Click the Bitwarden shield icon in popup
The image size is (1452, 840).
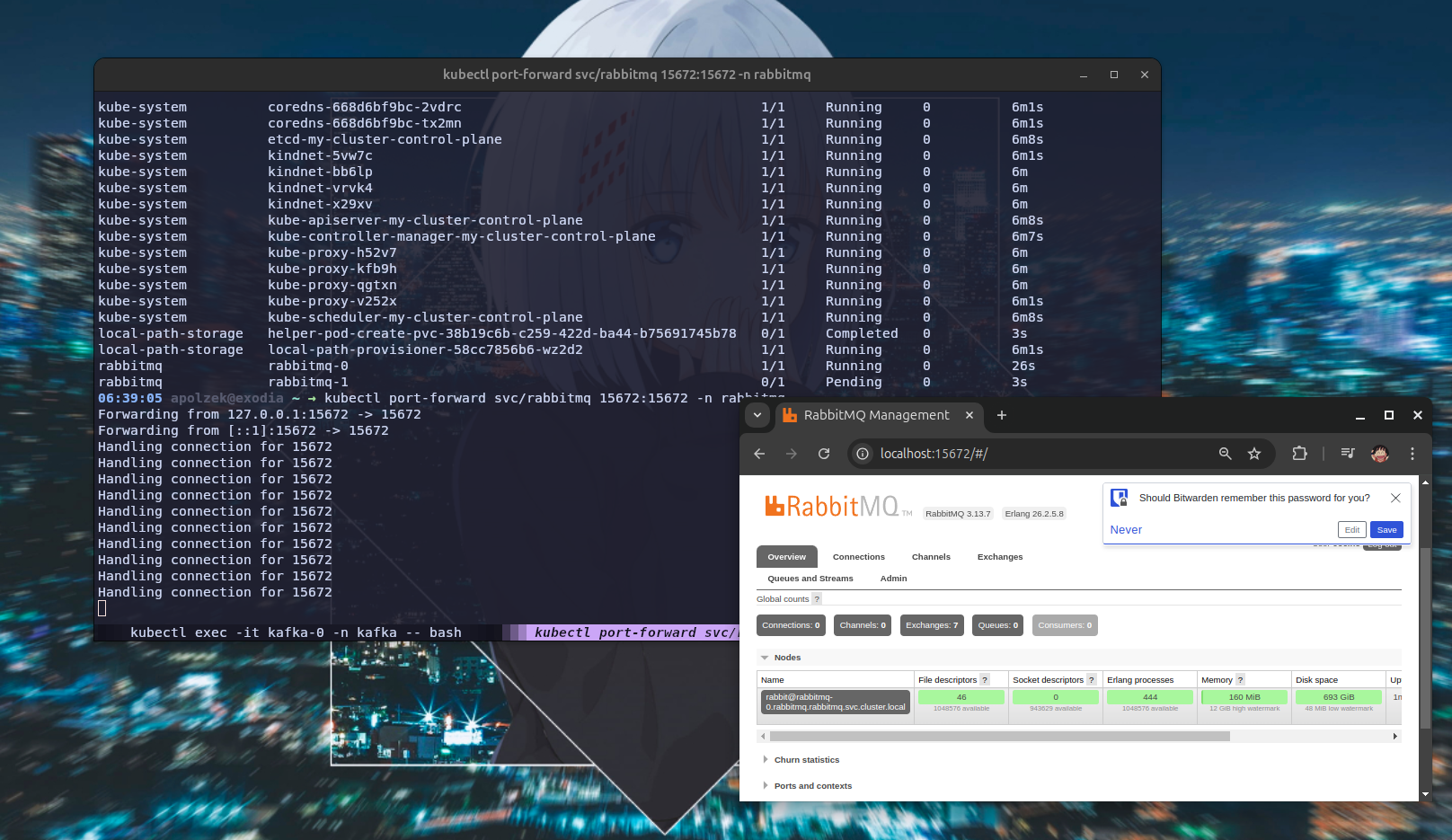click(1120, 498)
